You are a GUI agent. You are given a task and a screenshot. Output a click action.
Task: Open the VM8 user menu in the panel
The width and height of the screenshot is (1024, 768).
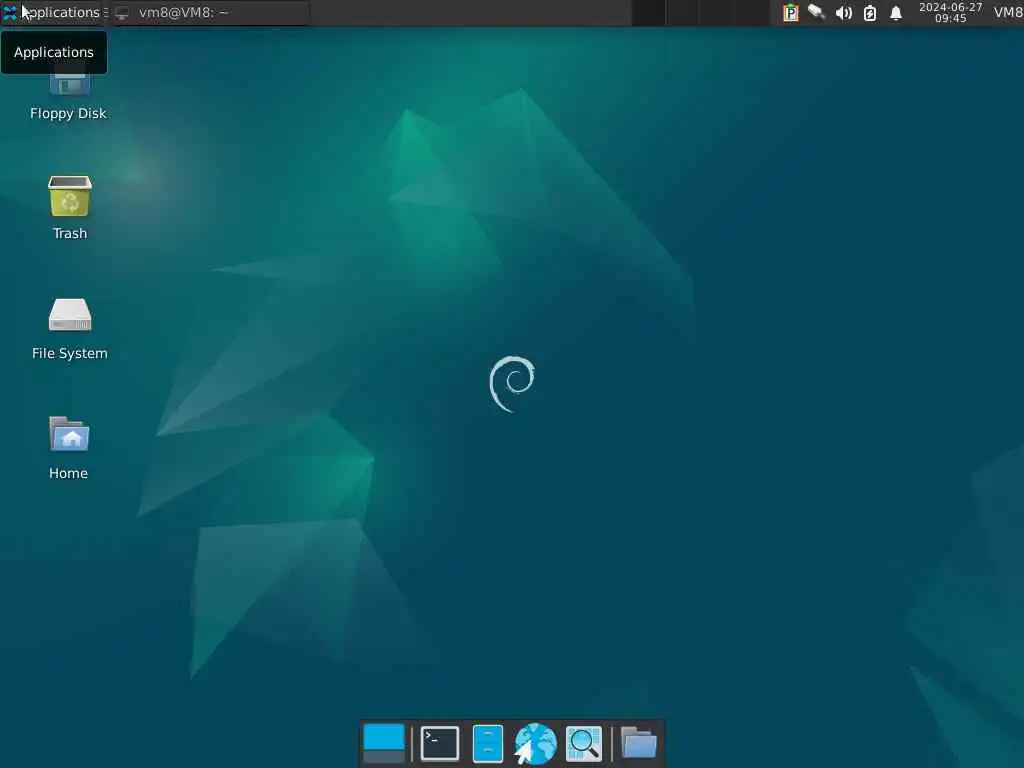tap(1008, 12)
